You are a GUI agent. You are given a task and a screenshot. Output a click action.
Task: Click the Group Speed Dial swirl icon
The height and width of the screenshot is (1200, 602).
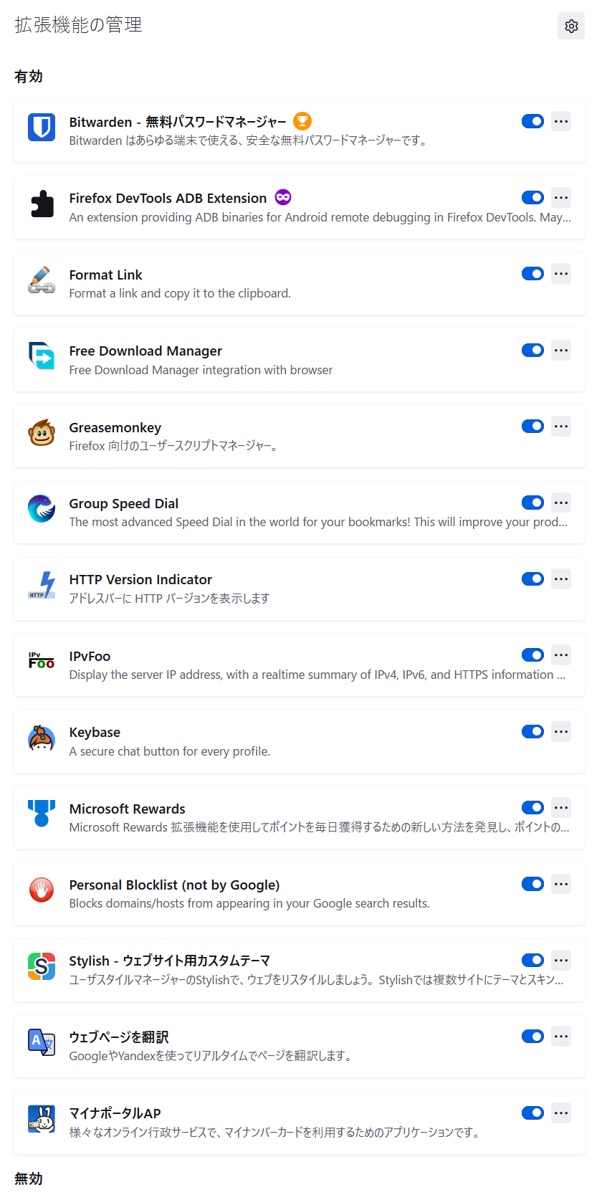pos(42,510)
